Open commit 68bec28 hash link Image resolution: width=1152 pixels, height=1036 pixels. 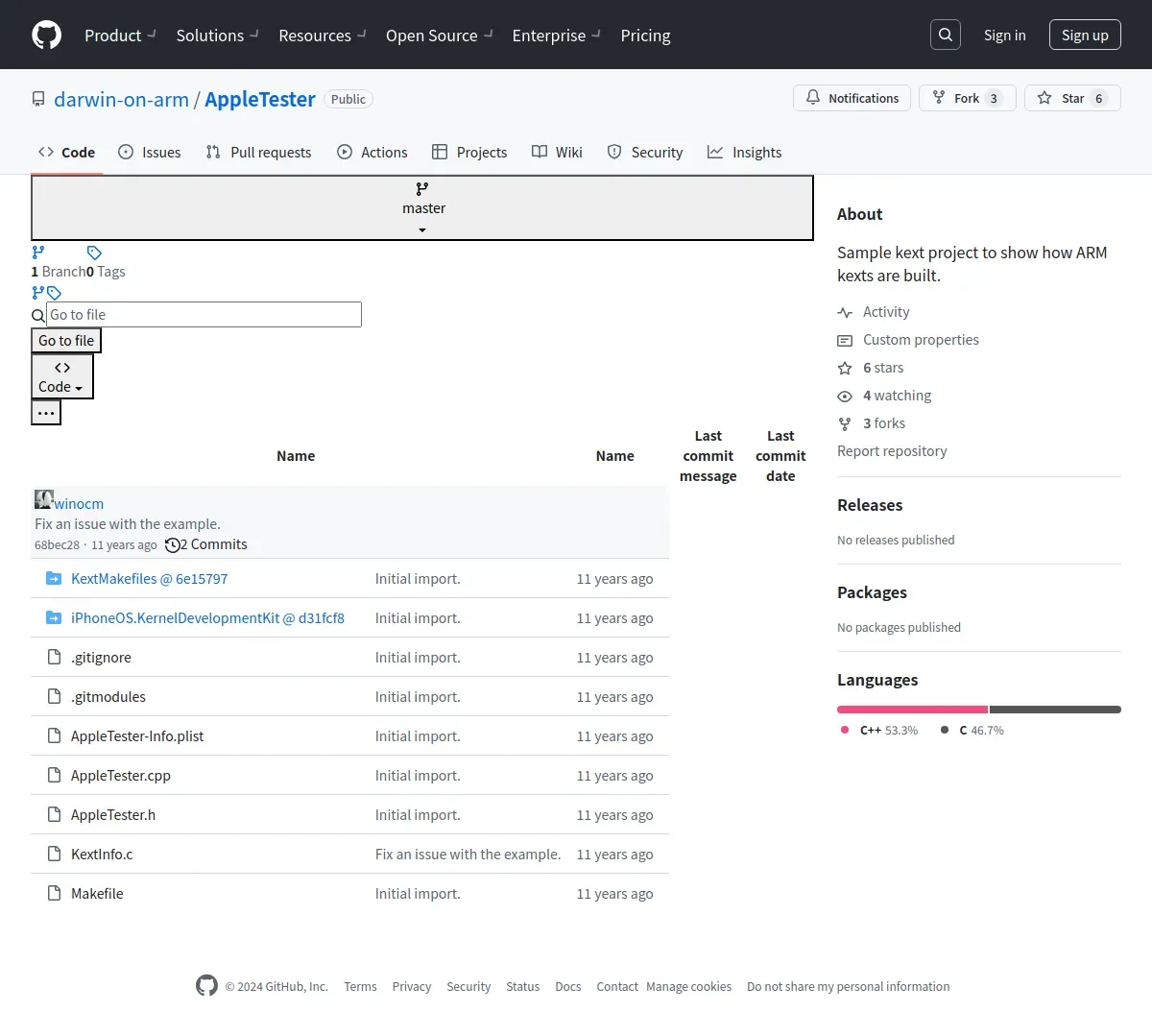click(57, 545)
